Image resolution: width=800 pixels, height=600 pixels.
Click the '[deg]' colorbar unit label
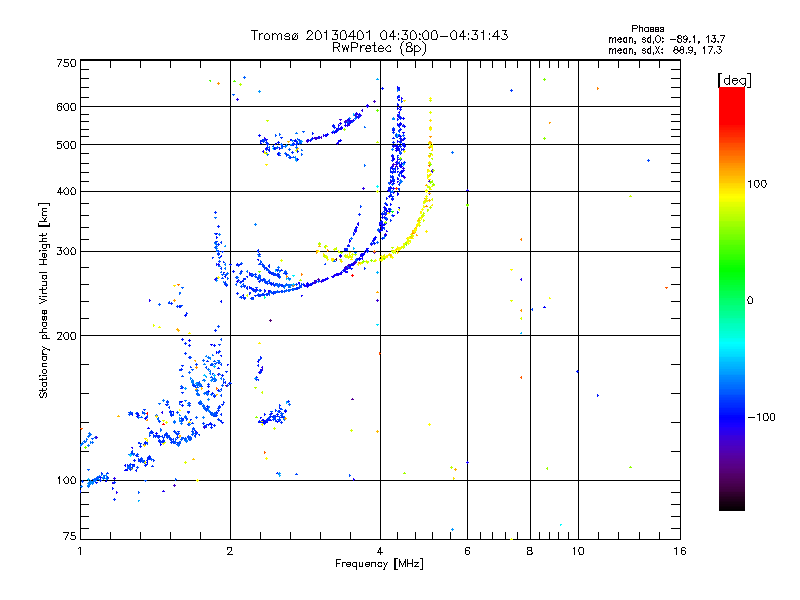tap(734, 80)
